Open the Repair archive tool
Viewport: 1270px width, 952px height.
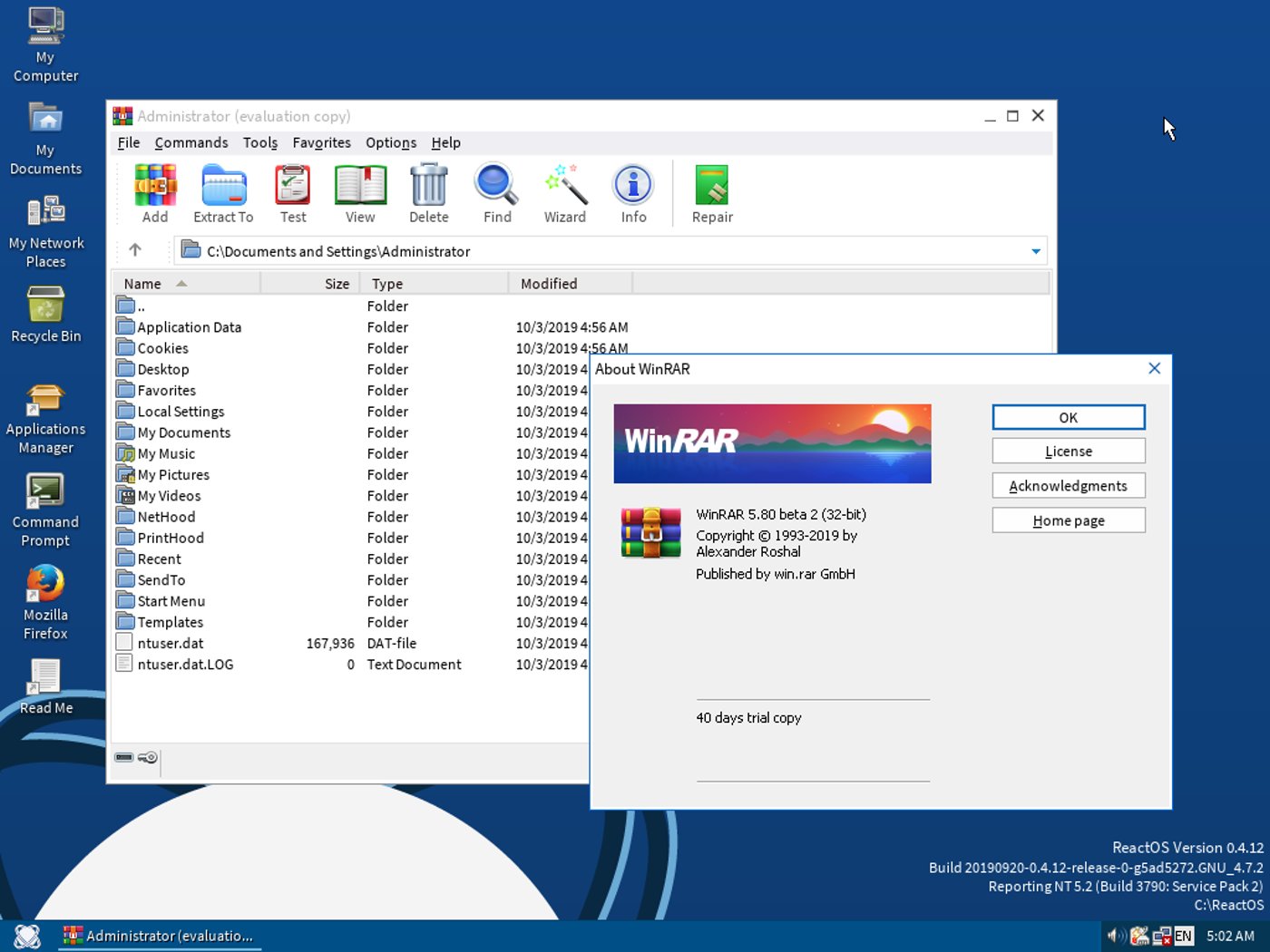coord(711,192)
